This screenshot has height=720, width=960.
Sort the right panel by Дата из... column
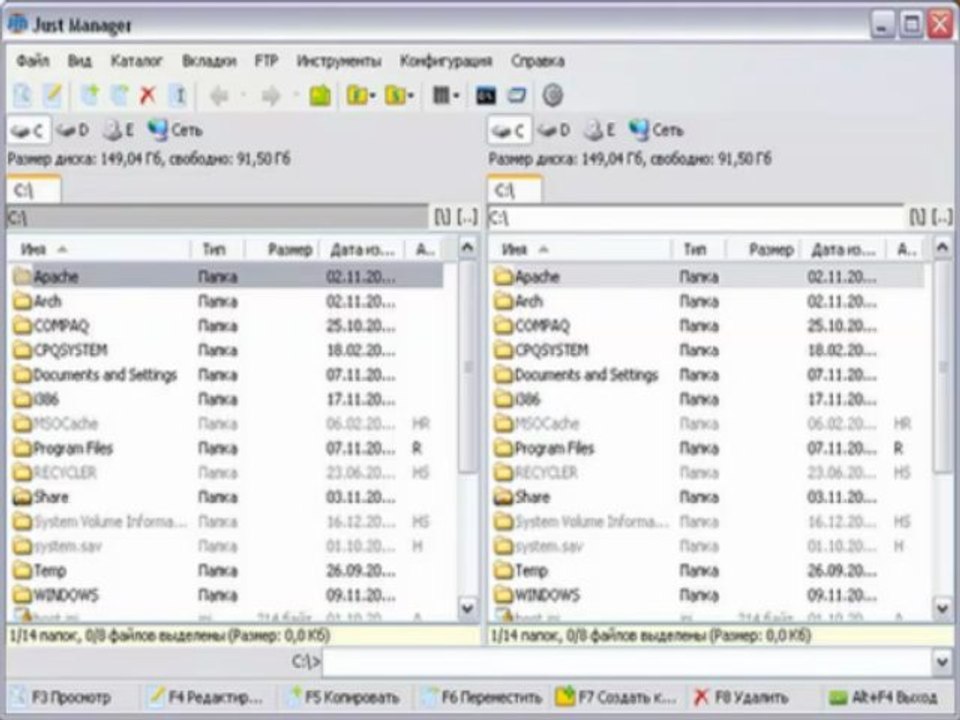845,249
